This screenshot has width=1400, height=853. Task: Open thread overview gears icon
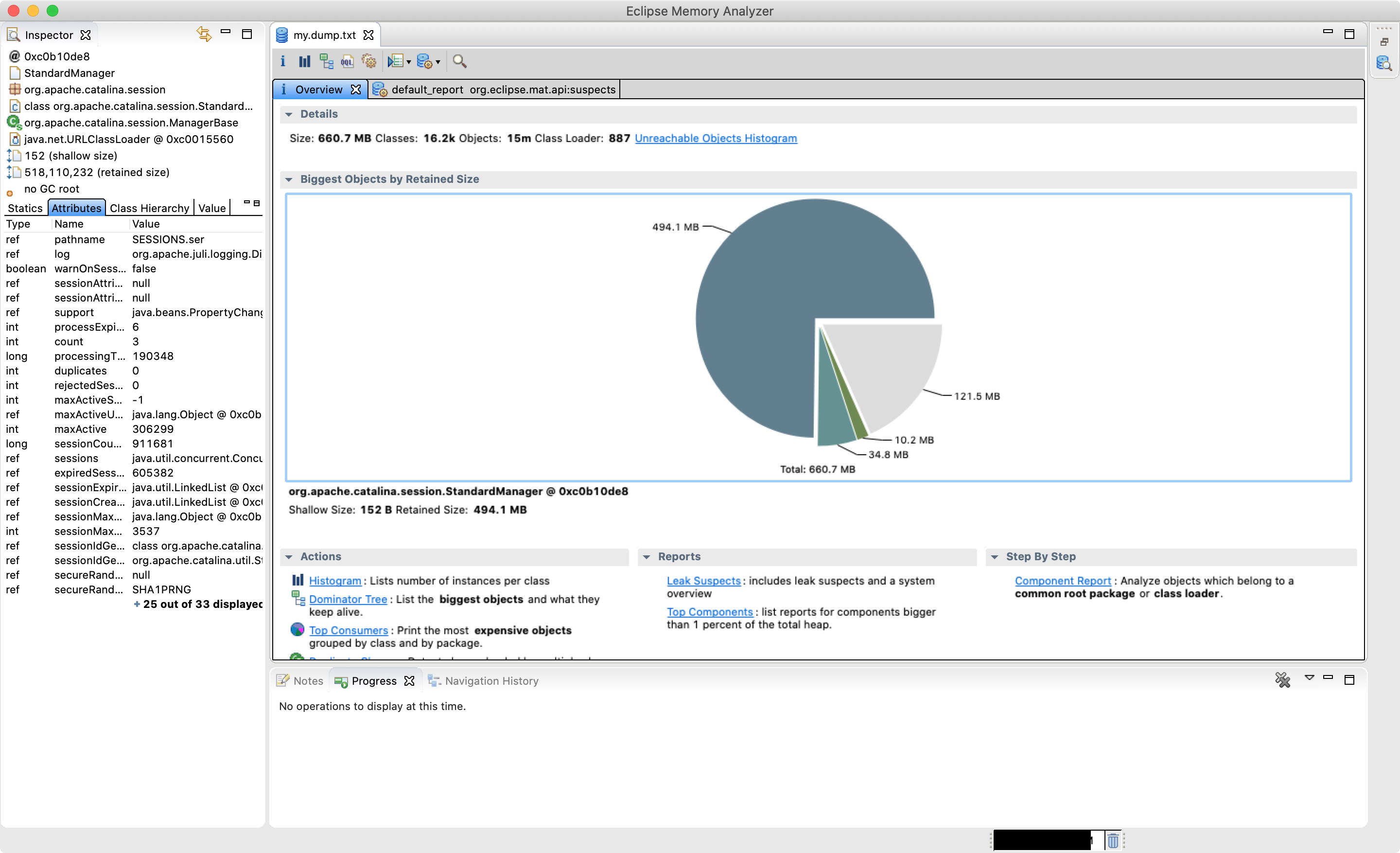(369, 61)
